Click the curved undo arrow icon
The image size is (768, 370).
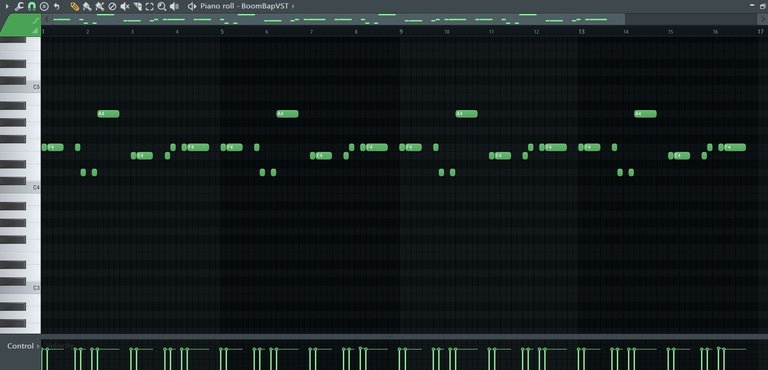pos(56,6)
